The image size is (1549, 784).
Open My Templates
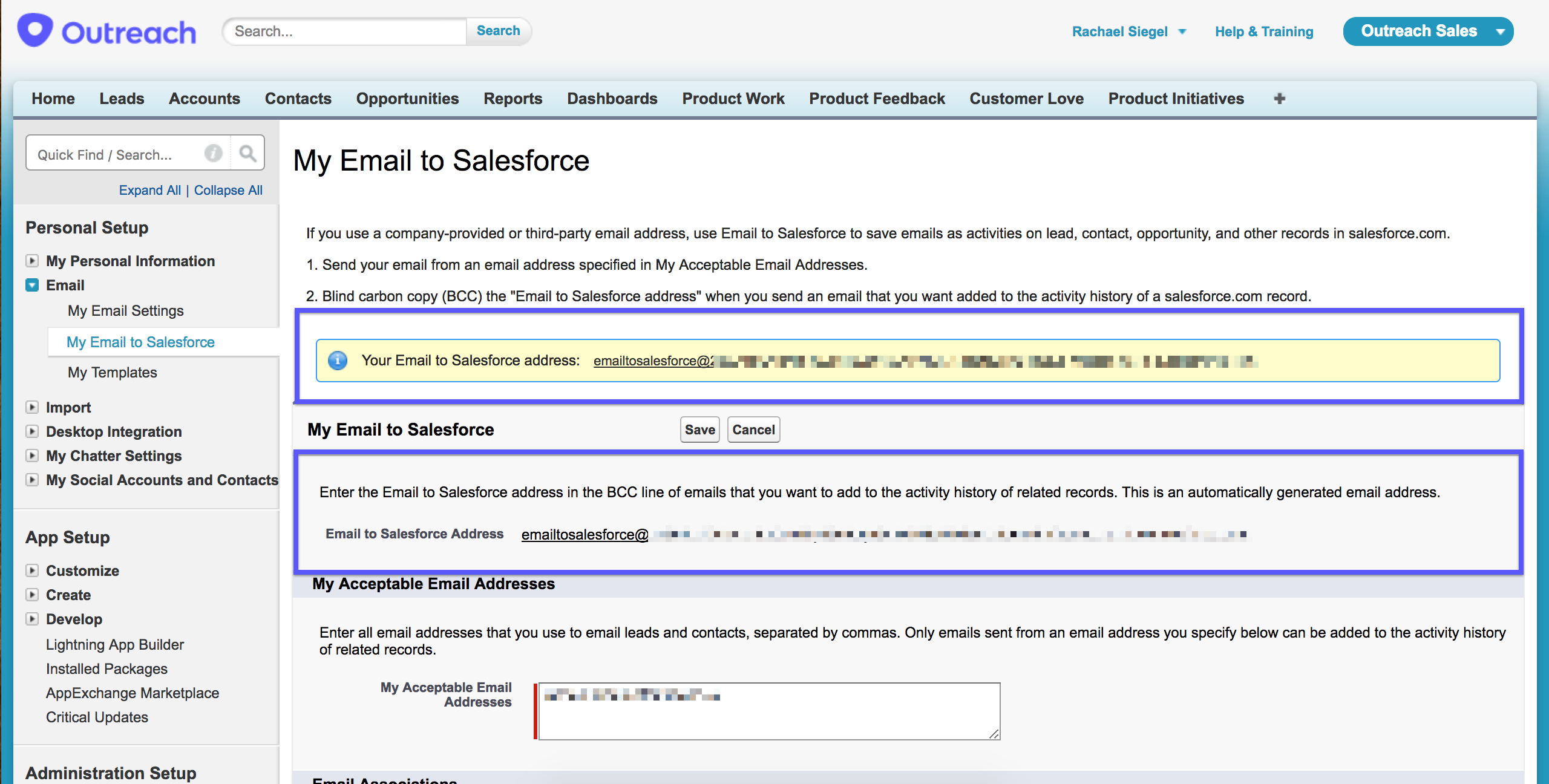click(112, 372)
